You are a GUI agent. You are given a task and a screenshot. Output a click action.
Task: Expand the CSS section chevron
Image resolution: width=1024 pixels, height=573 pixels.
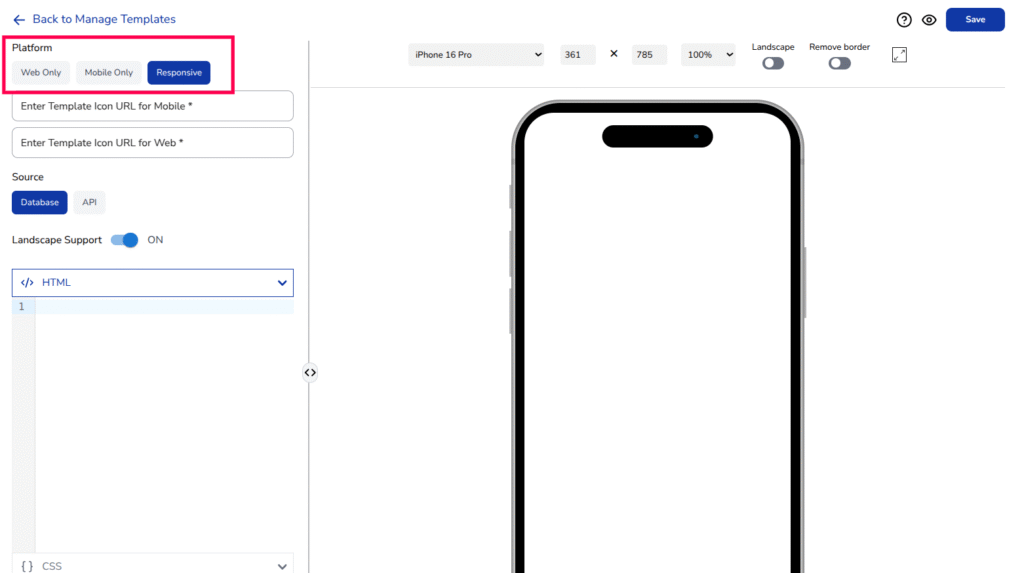282,566
